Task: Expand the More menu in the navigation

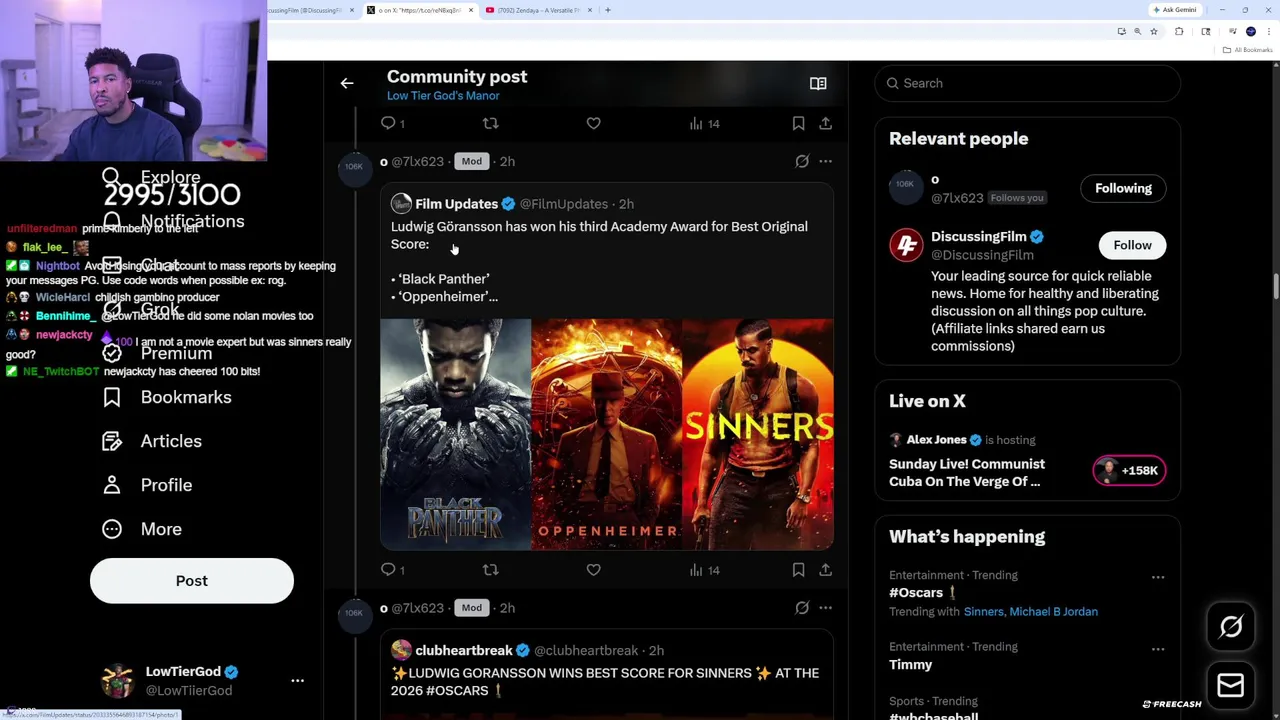Action: [142, 529]
